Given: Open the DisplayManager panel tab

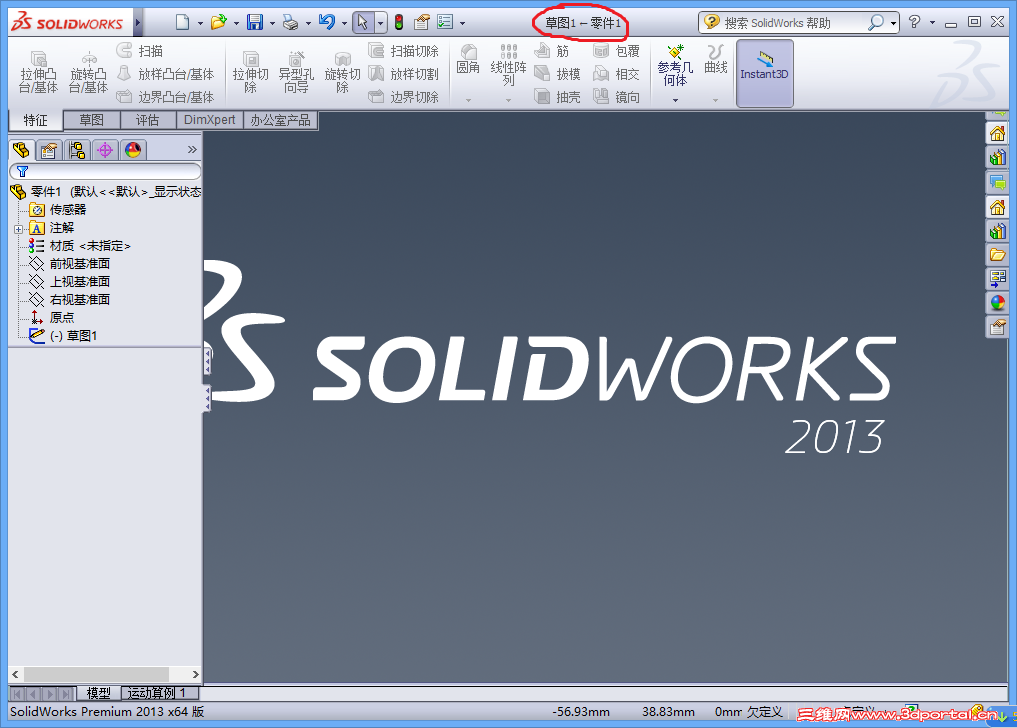Looking at the screenshot, I should [133, 151].
